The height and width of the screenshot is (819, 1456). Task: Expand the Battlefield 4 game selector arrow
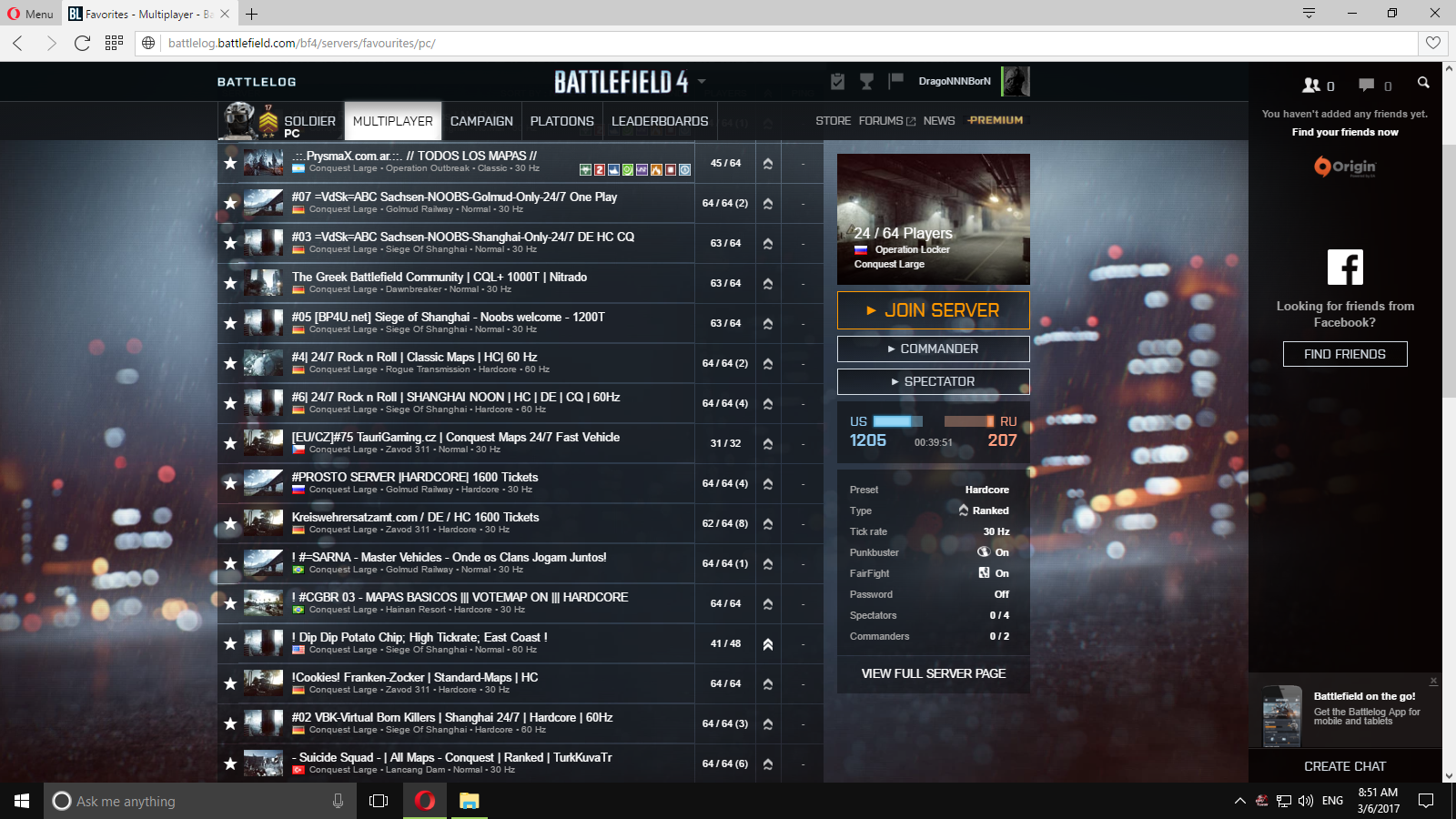(x=702, y=82)
